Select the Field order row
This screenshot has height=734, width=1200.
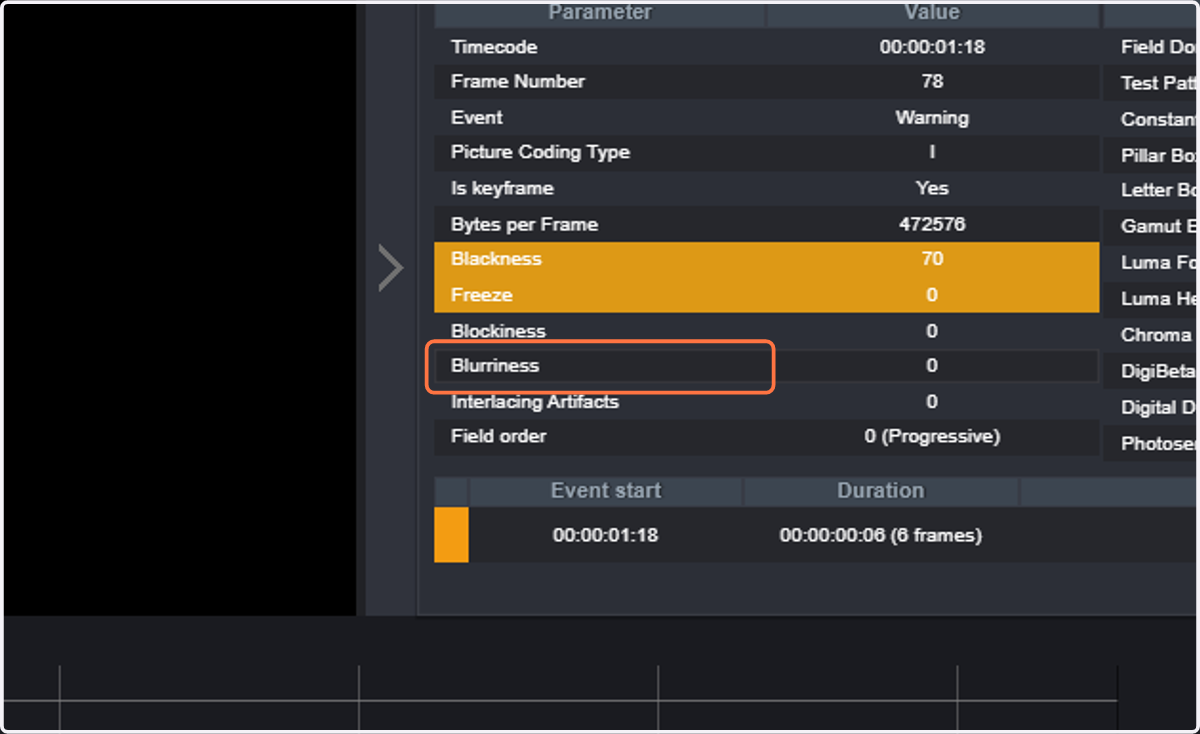tap(766, 437)
